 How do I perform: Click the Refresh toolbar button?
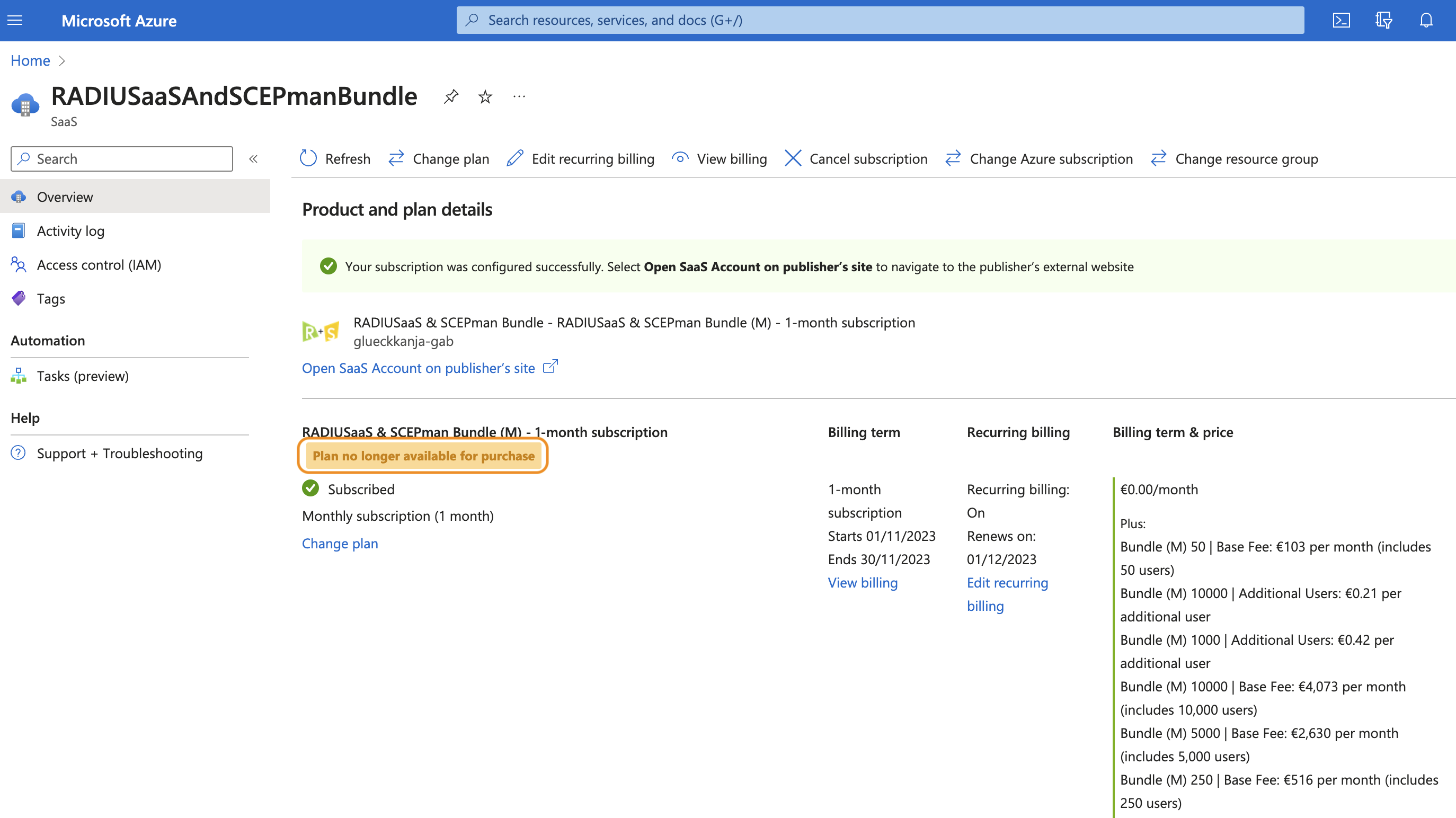(x=335, y=159)
